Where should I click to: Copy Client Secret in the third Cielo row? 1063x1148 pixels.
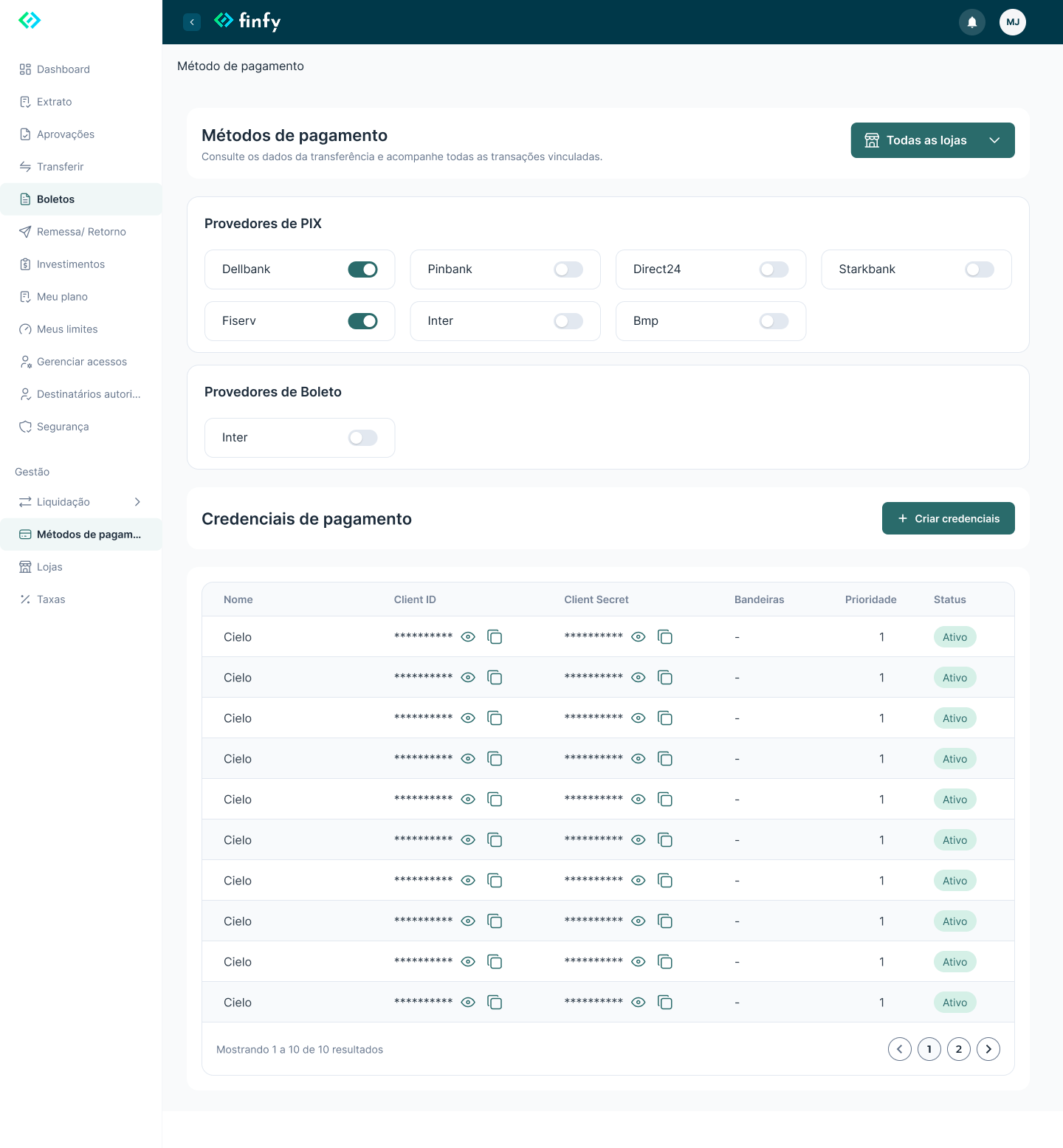click(x=665, y=718)
